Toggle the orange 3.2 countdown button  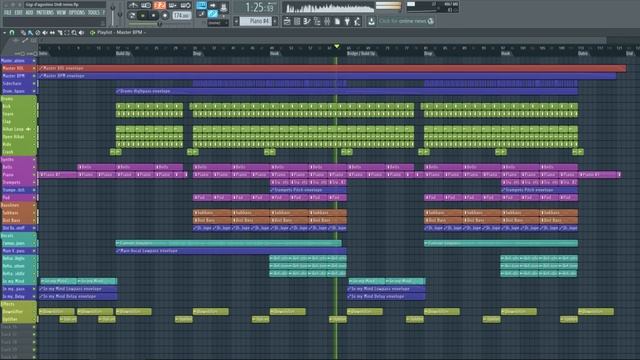(159, 5)
